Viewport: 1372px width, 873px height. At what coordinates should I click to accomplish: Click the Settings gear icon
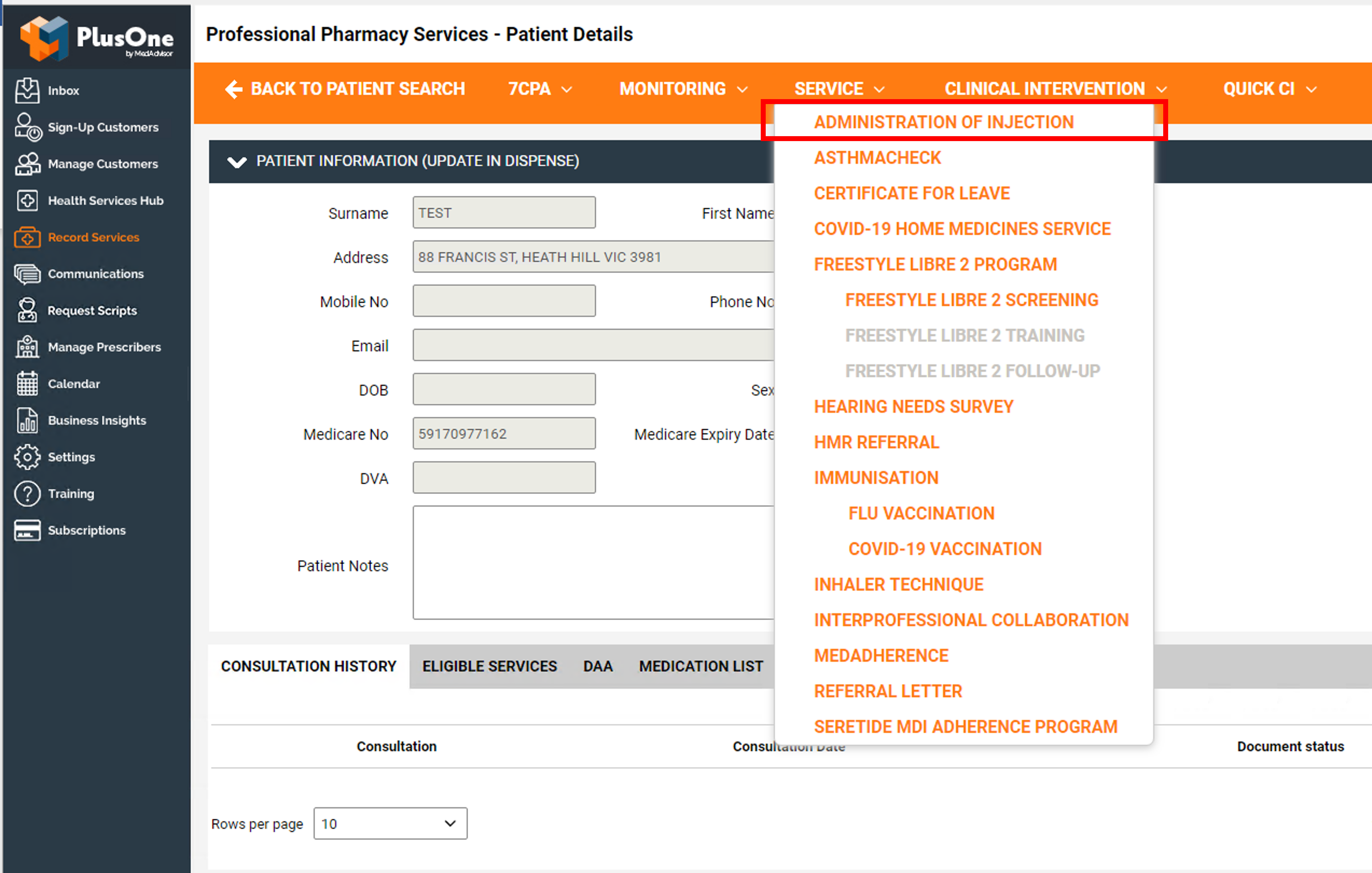coord(28,457)
